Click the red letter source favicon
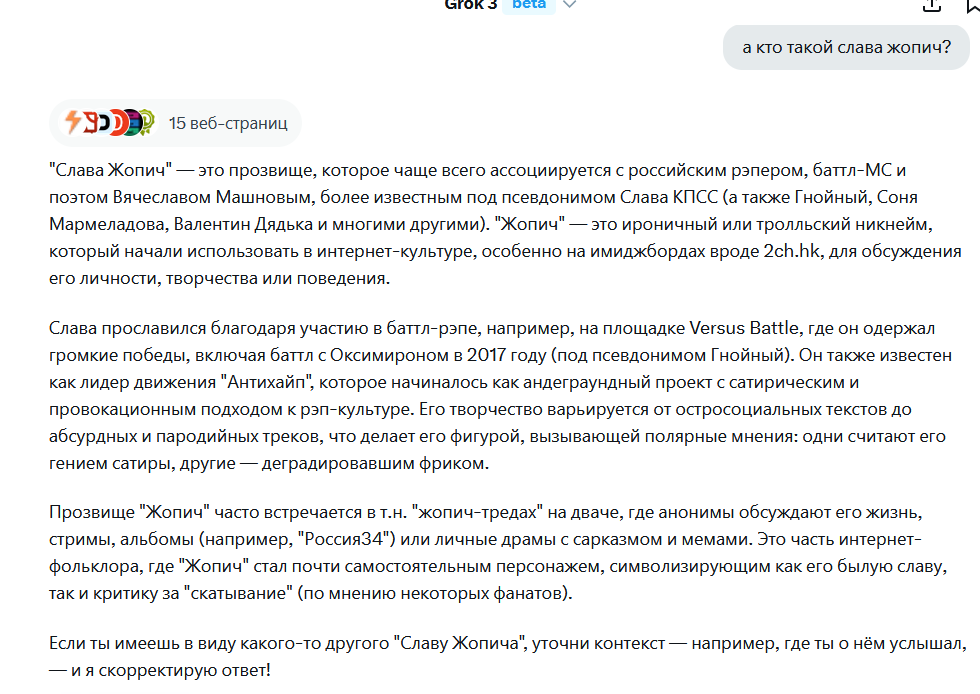Screen dimensions: 980x694 coord(91,122)
